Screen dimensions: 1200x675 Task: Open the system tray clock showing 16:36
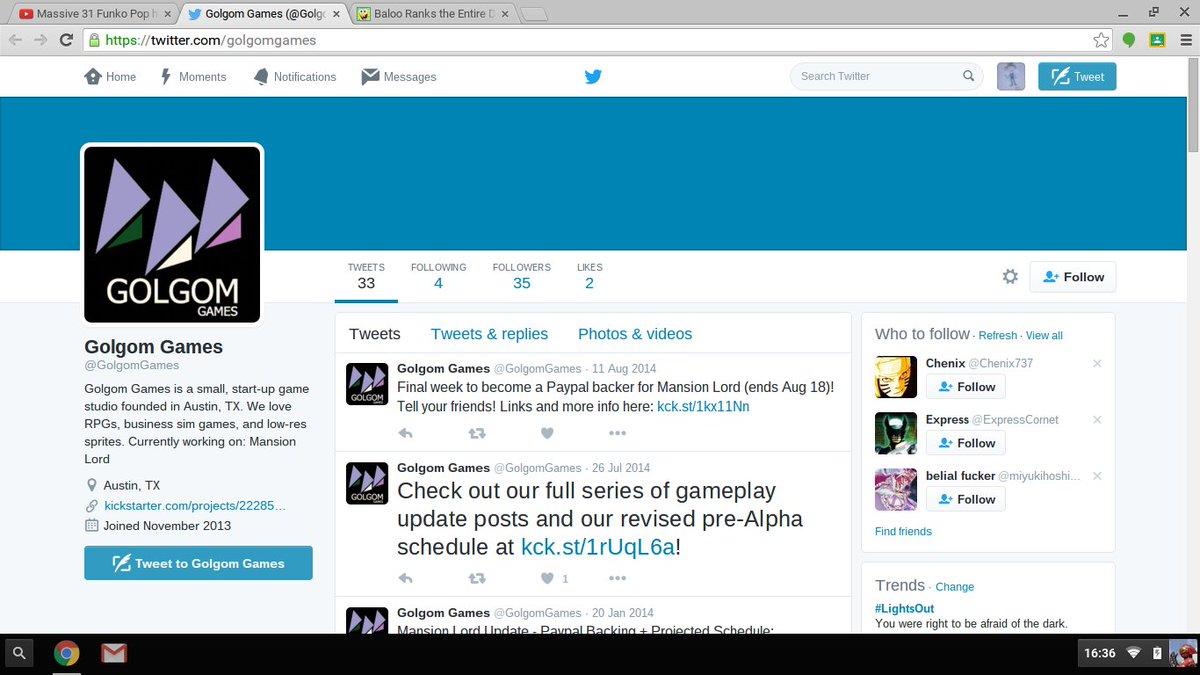pos(1100,653)
